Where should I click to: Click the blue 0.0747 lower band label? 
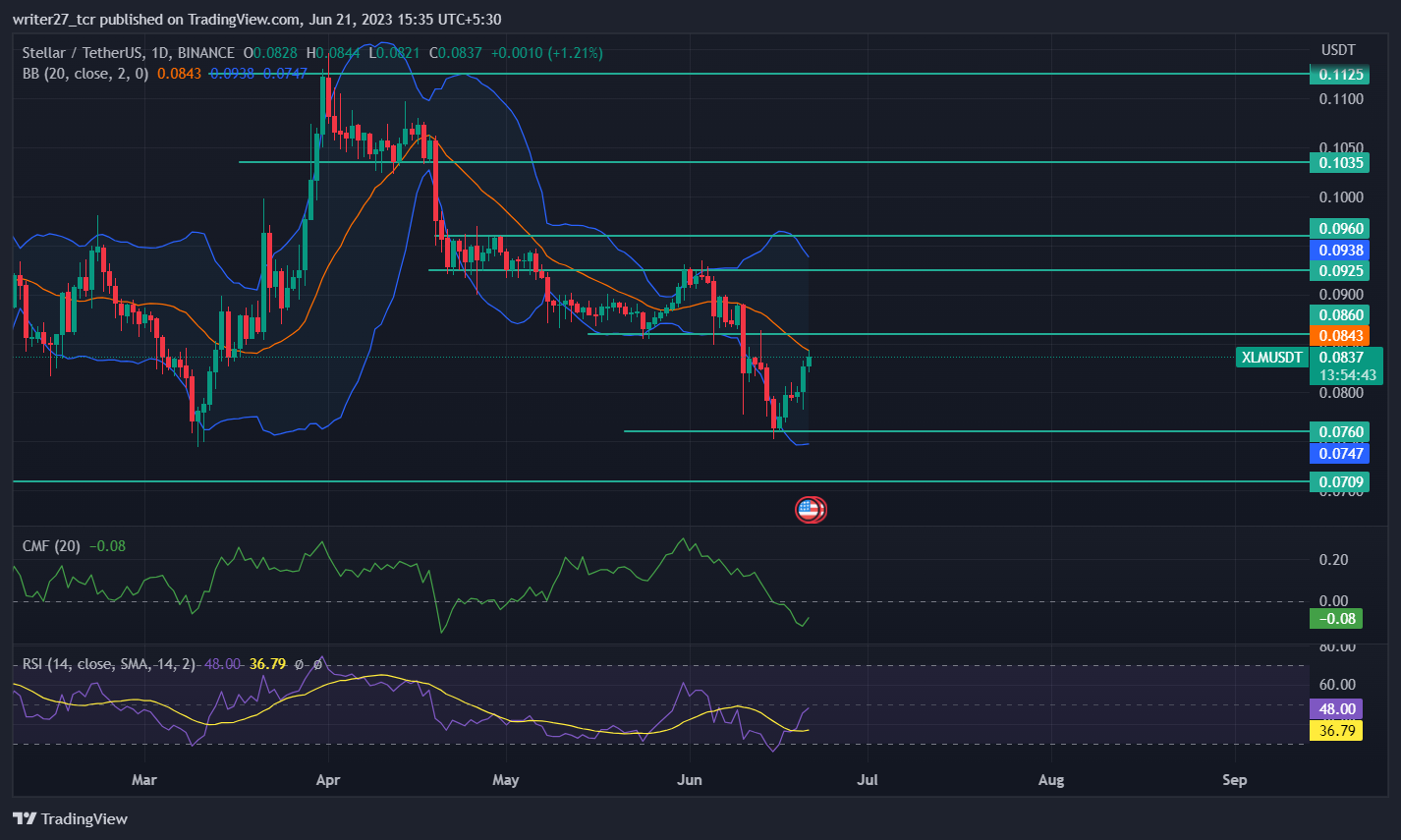1340,454
